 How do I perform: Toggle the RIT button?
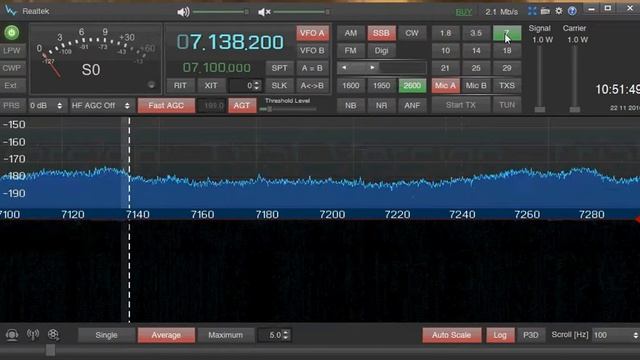(180, 85)
